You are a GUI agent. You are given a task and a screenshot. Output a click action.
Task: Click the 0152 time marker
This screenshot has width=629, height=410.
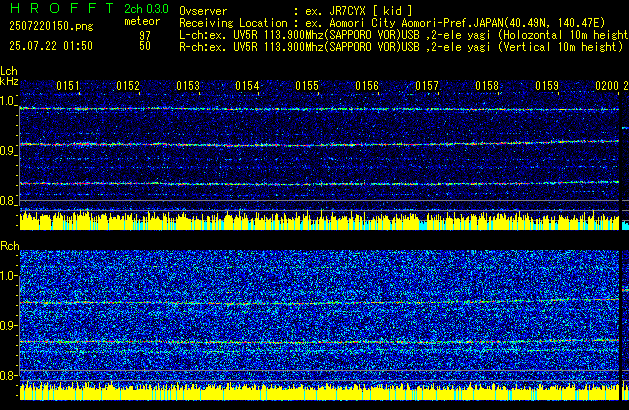coord(128,86)
